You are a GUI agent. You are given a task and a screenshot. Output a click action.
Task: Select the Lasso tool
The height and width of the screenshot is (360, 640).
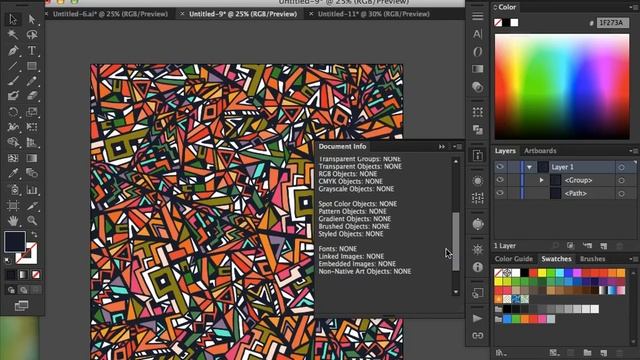point(32,35)
